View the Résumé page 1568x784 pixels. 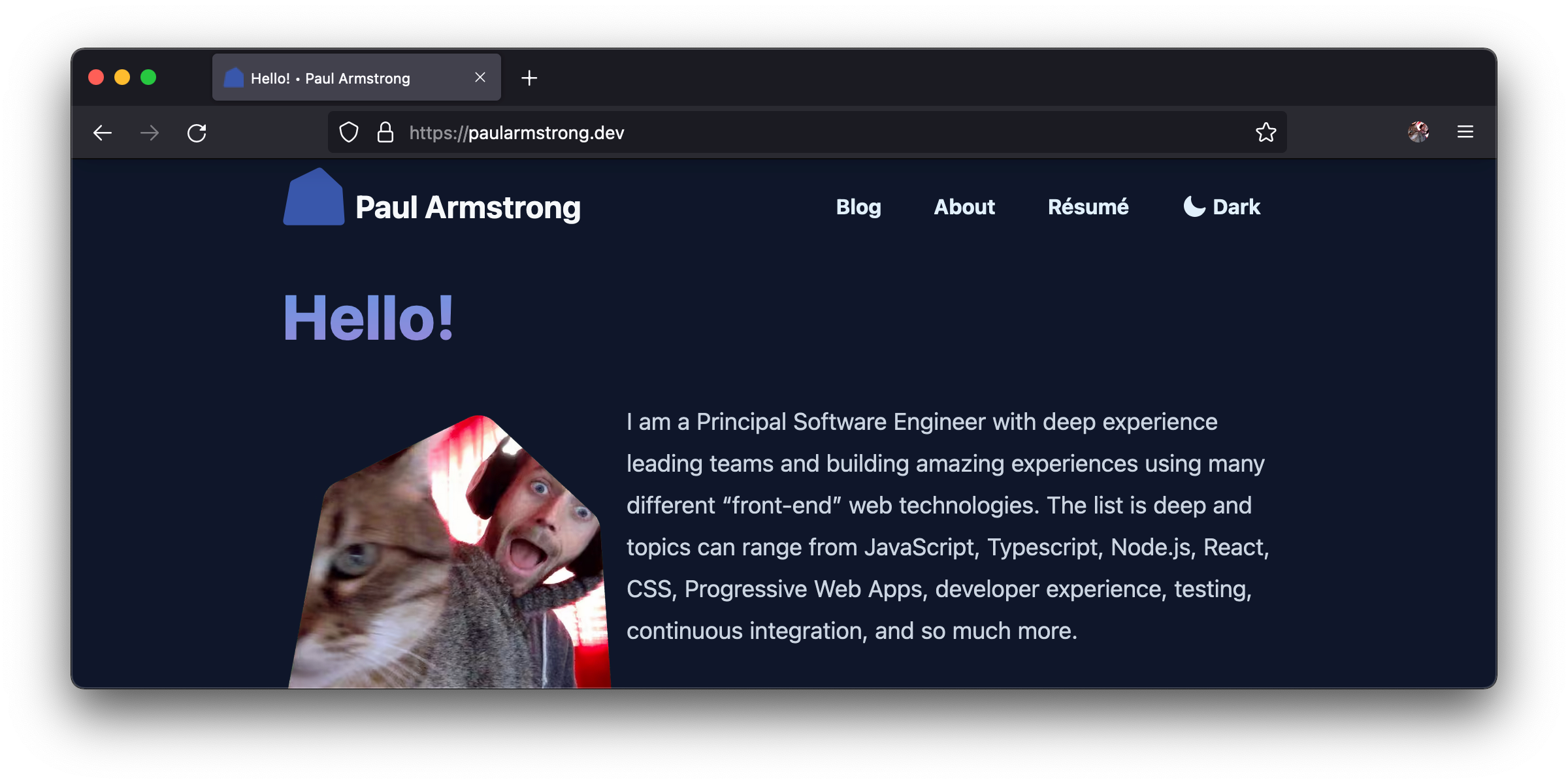pos(1088,206)
